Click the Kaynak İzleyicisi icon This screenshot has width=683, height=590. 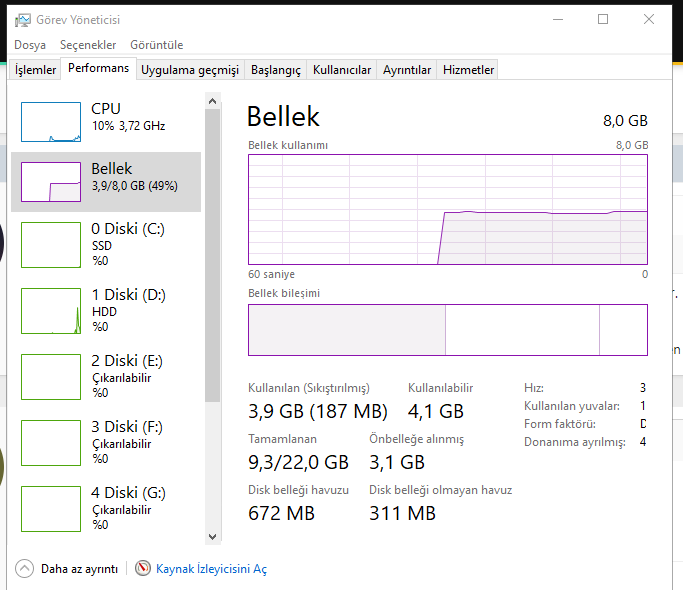click(143, 569)
